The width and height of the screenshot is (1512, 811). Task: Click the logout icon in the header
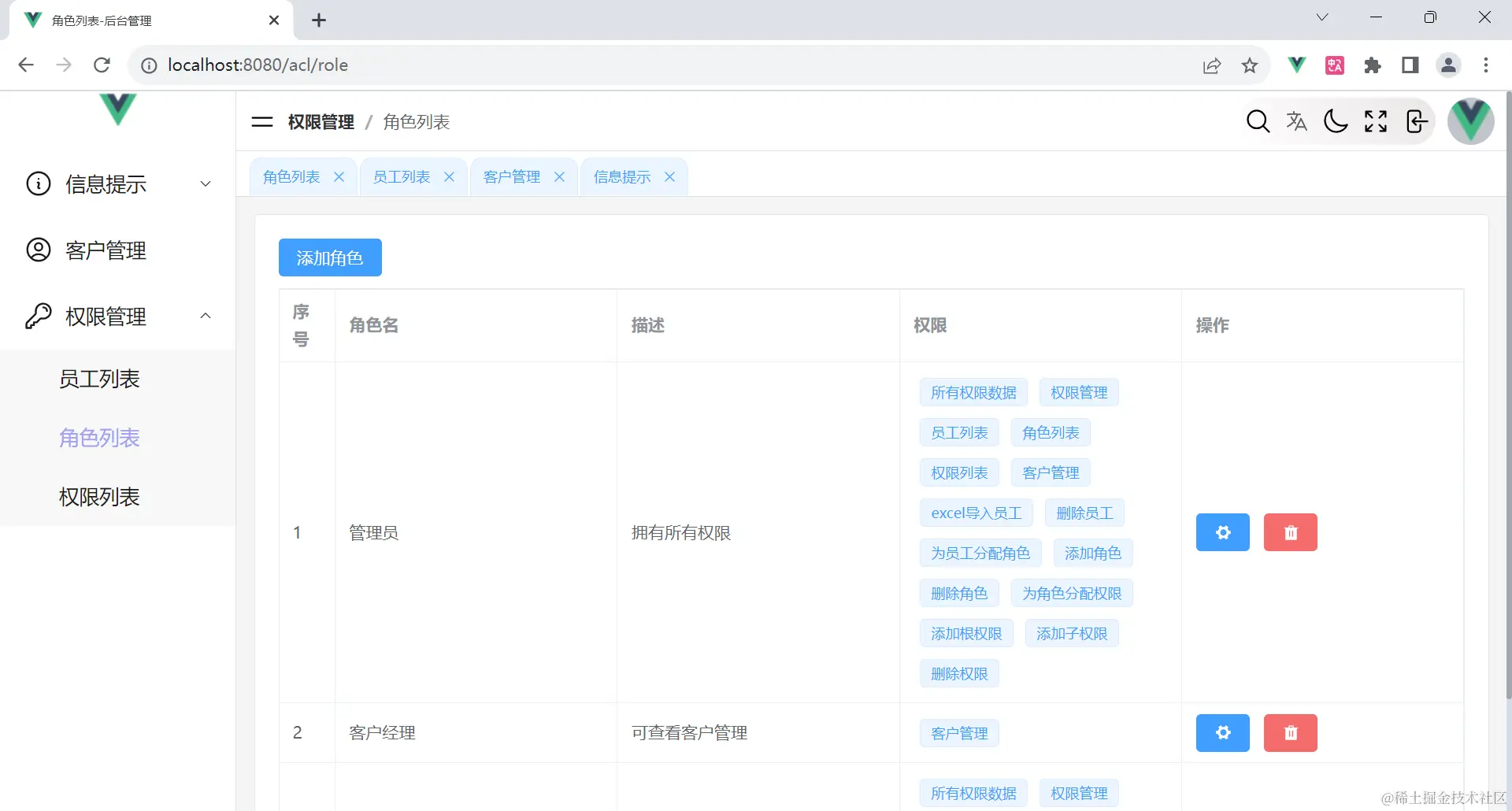click(x=1416, y=121)
